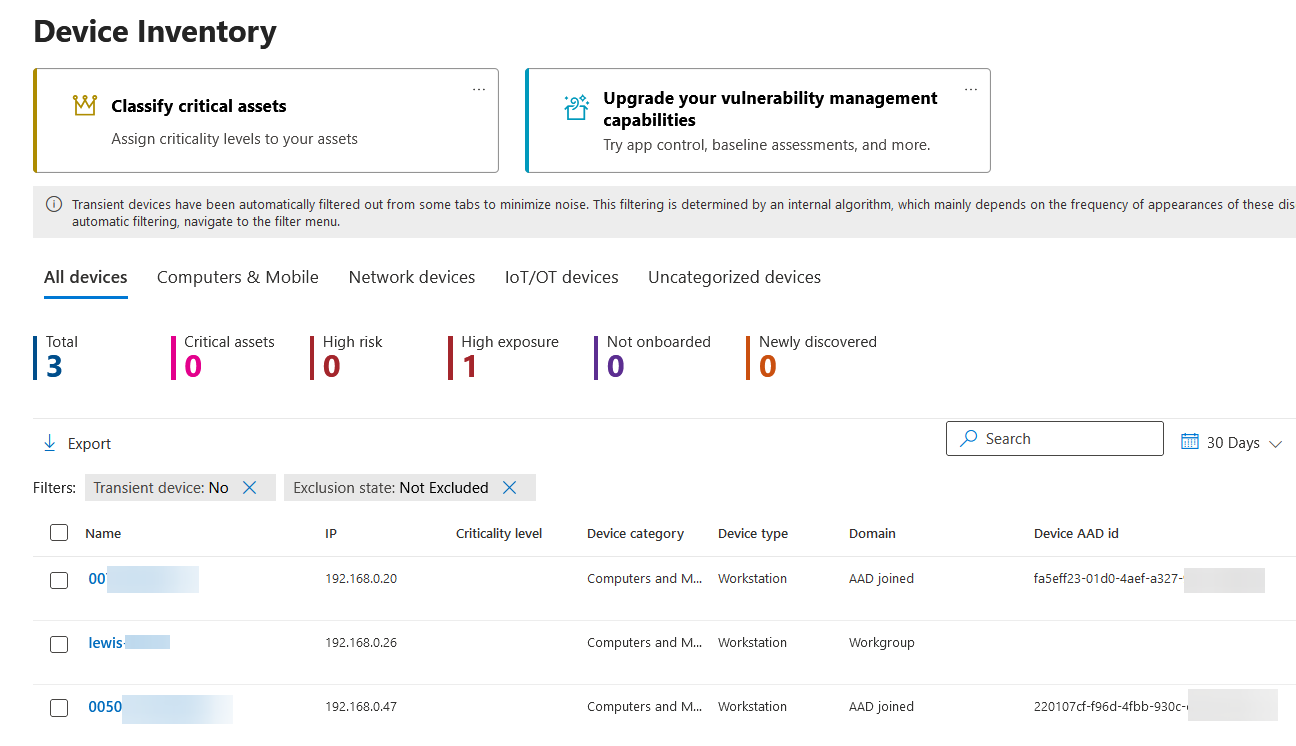The width and height of the screenshot is (1296, 746).
Task: Remove the Exclusion state: Not Excluded filter
Action: tap(510, 487)
